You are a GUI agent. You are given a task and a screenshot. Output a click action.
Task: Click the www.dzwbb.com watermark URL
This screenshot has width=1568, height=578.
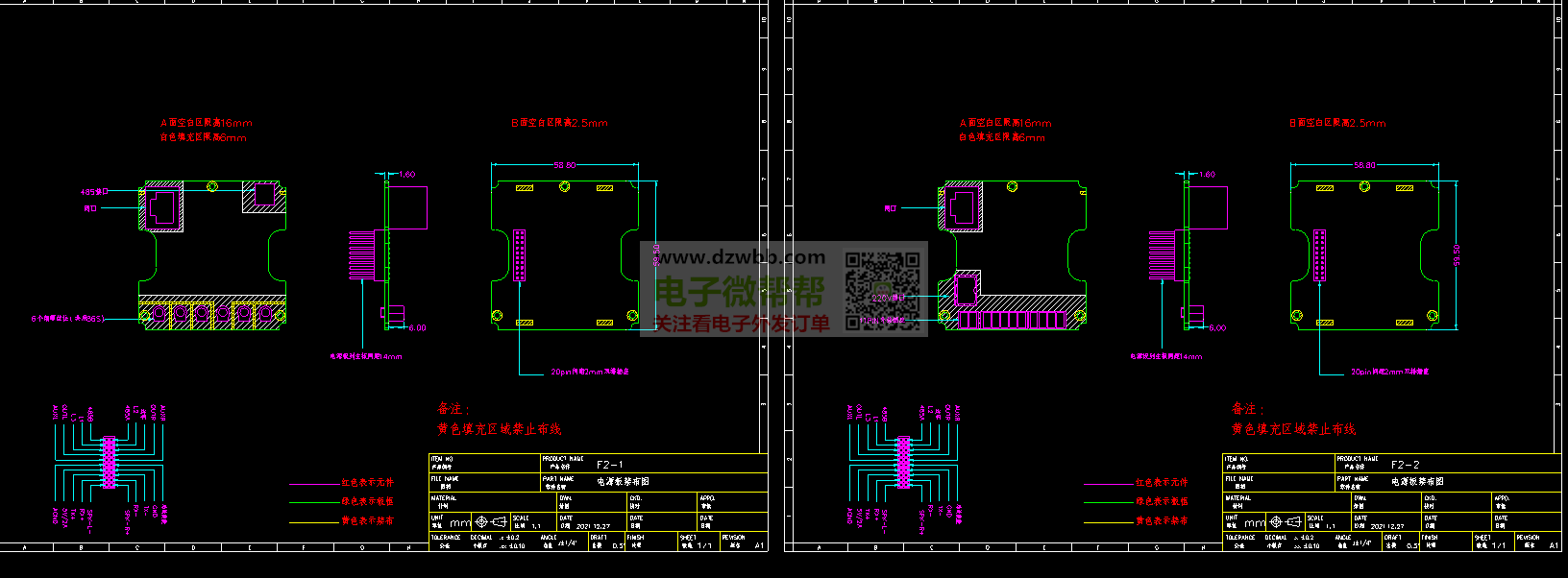[x=740, y=257]
